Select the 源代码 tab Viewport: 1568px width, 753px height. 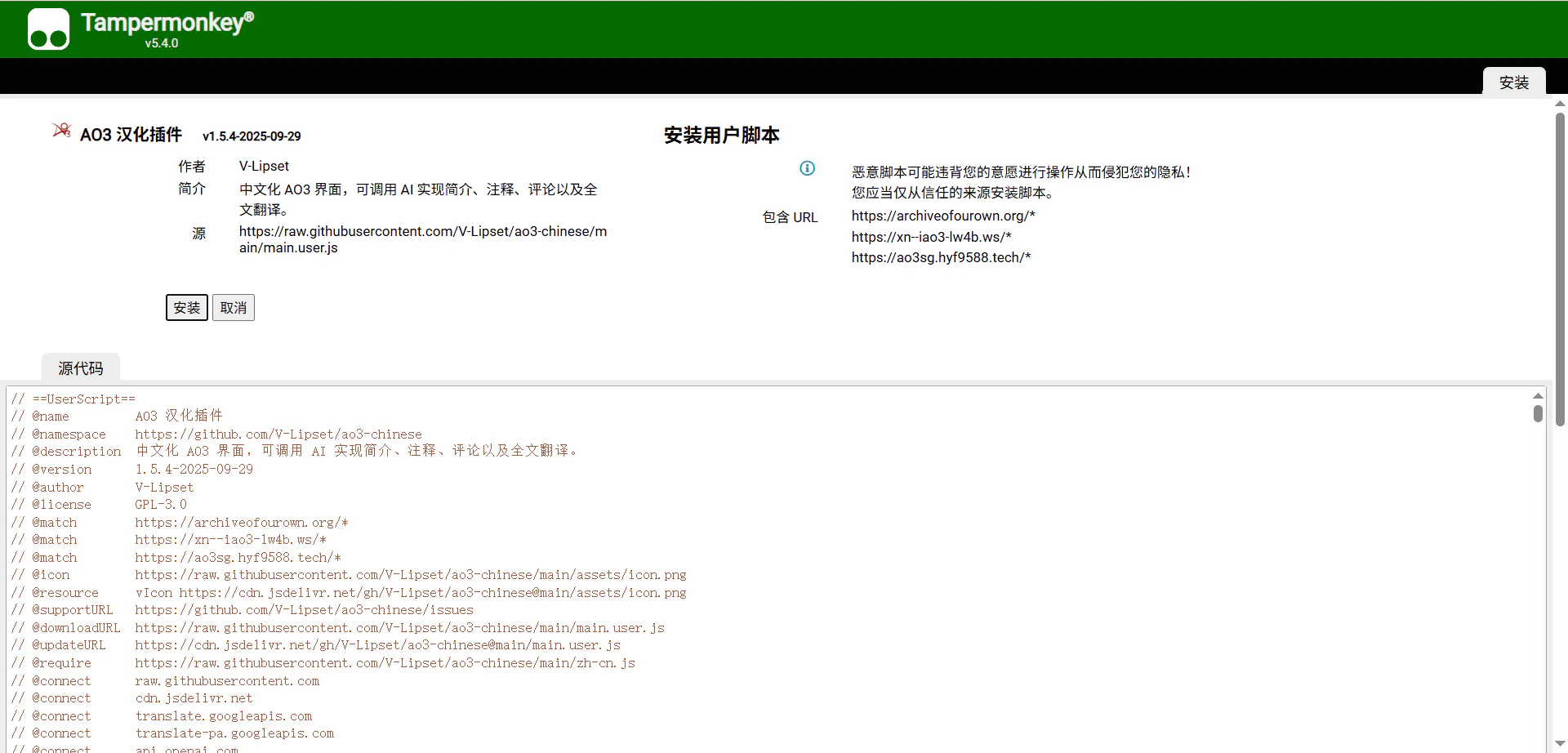(81, 368)
